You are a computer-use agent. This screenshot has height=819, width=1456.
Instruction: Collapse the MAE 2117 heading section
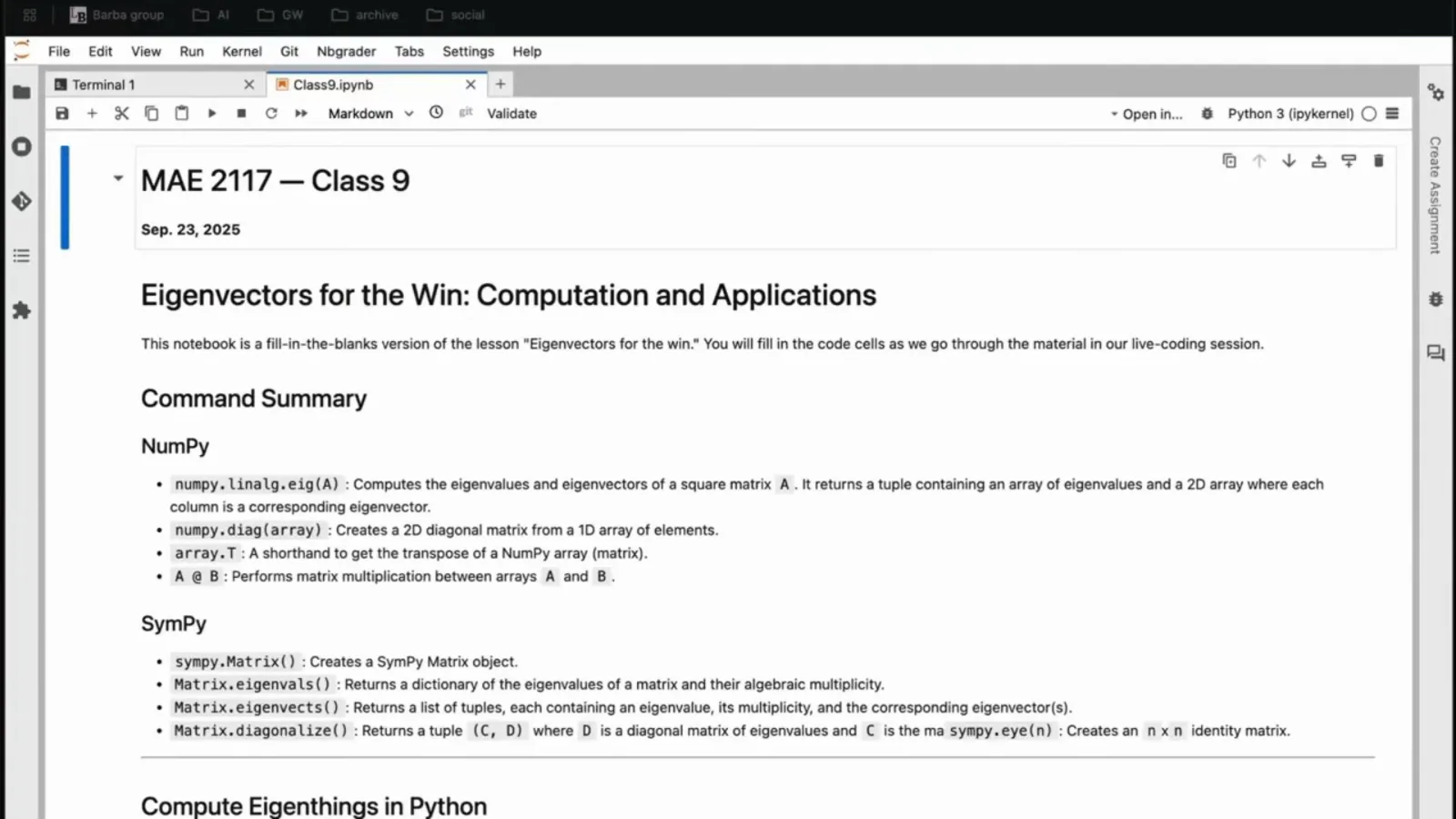pos(118,178)
